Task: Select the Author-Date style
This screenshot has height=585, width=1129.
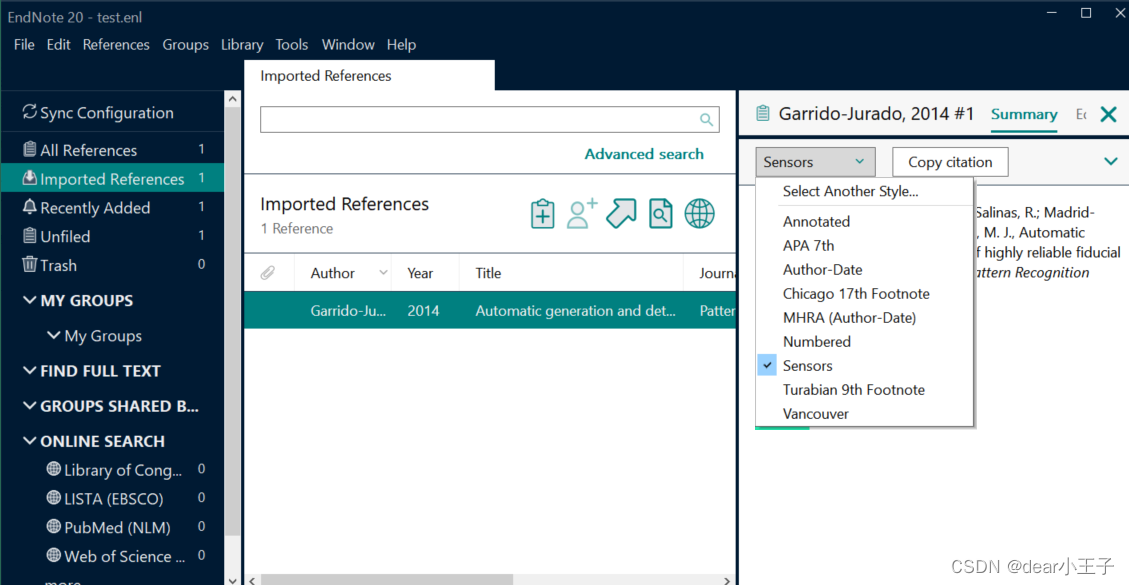Action: pos(822,269)
